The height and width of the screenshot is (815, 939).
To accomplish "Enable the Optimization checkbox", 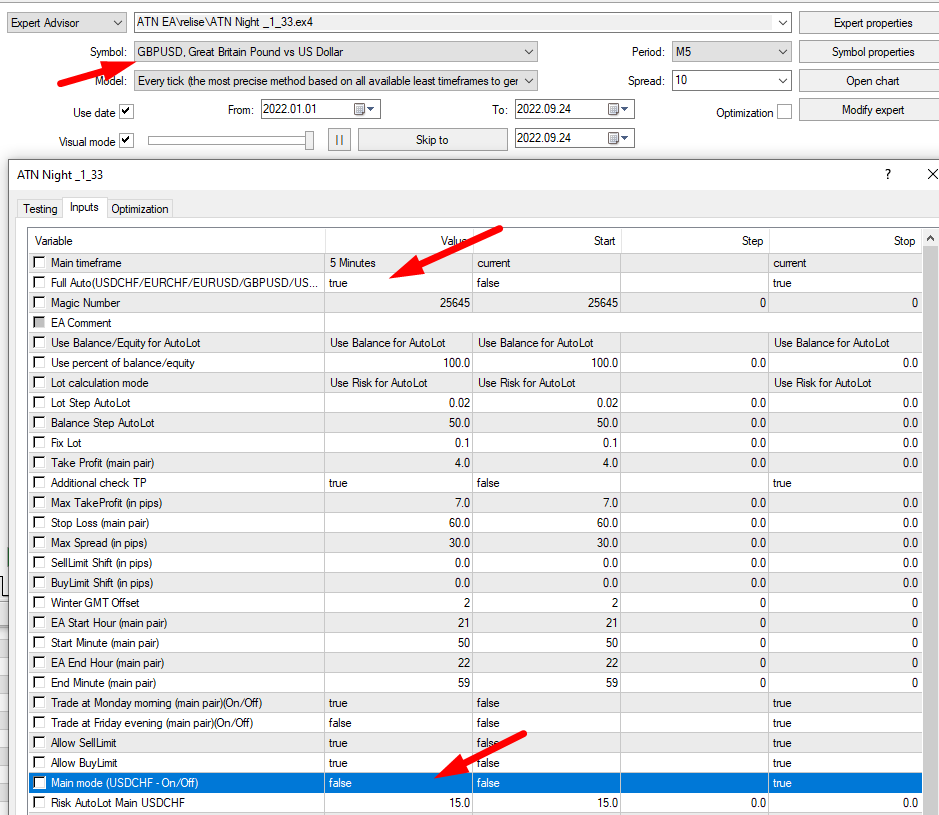I will click(x=784, y=112).
